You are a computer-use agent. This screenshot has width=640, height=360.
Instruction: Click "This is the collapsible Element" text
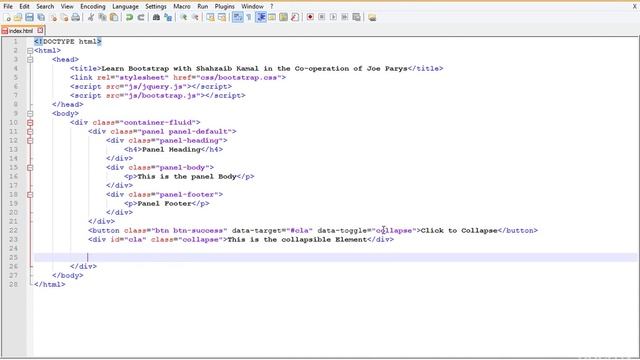(x=297, y=240)
